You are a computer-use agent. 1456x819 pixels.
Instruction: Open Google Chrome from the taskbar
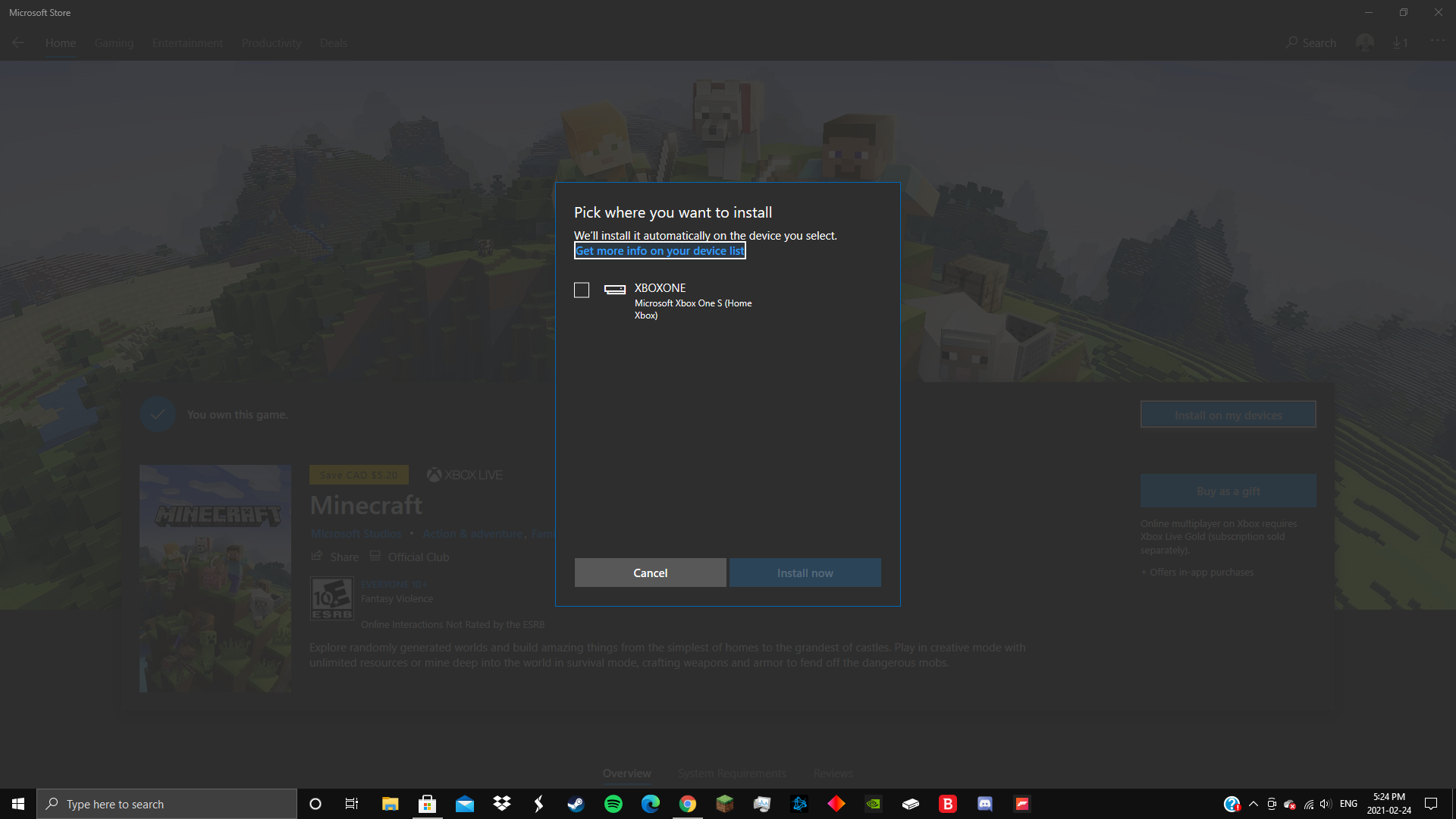coord(688,804)
